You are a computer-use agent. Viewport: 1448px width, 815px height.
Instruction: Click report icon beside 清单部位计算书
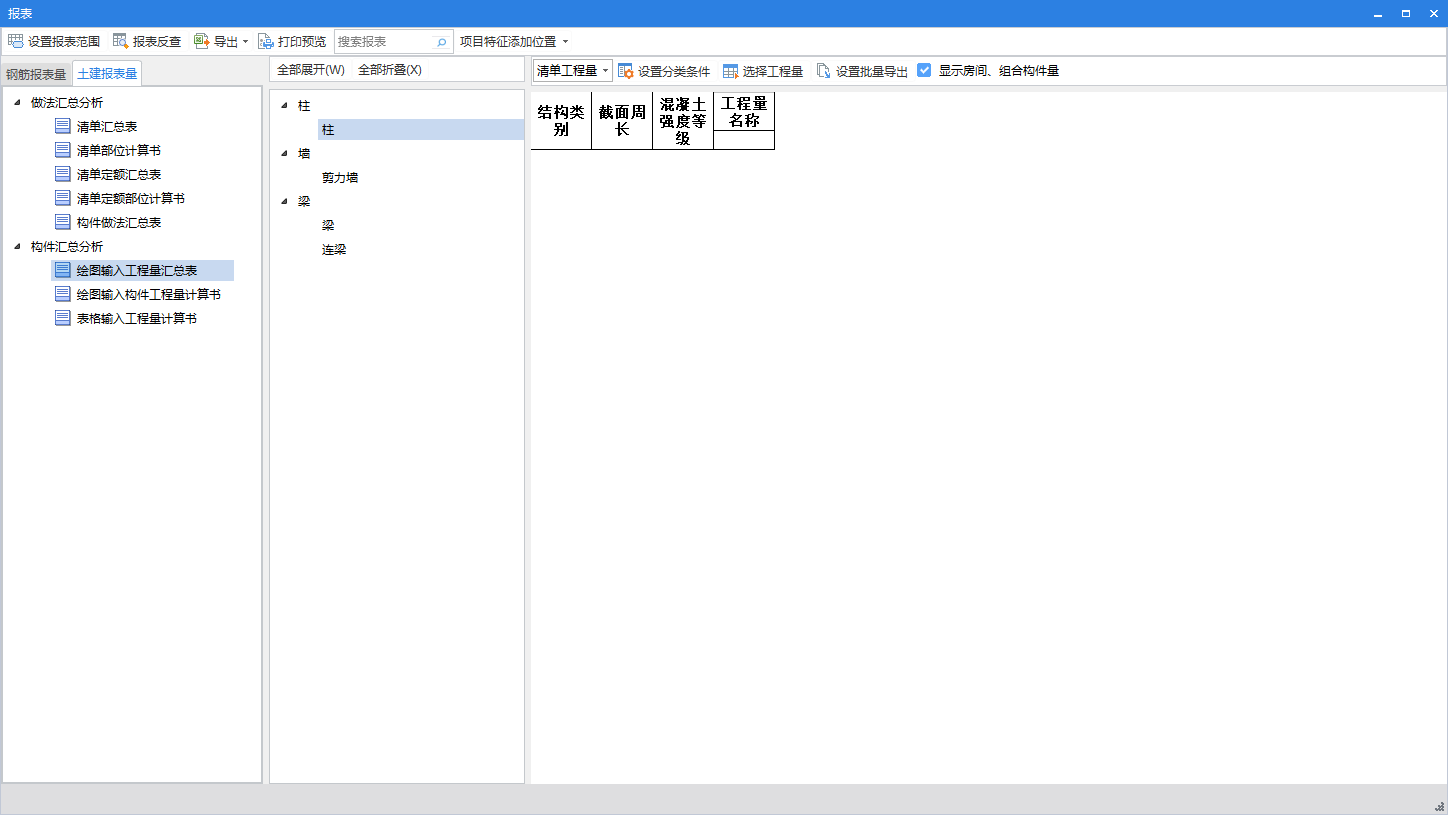pyautogui.click(x=63, y=150)
